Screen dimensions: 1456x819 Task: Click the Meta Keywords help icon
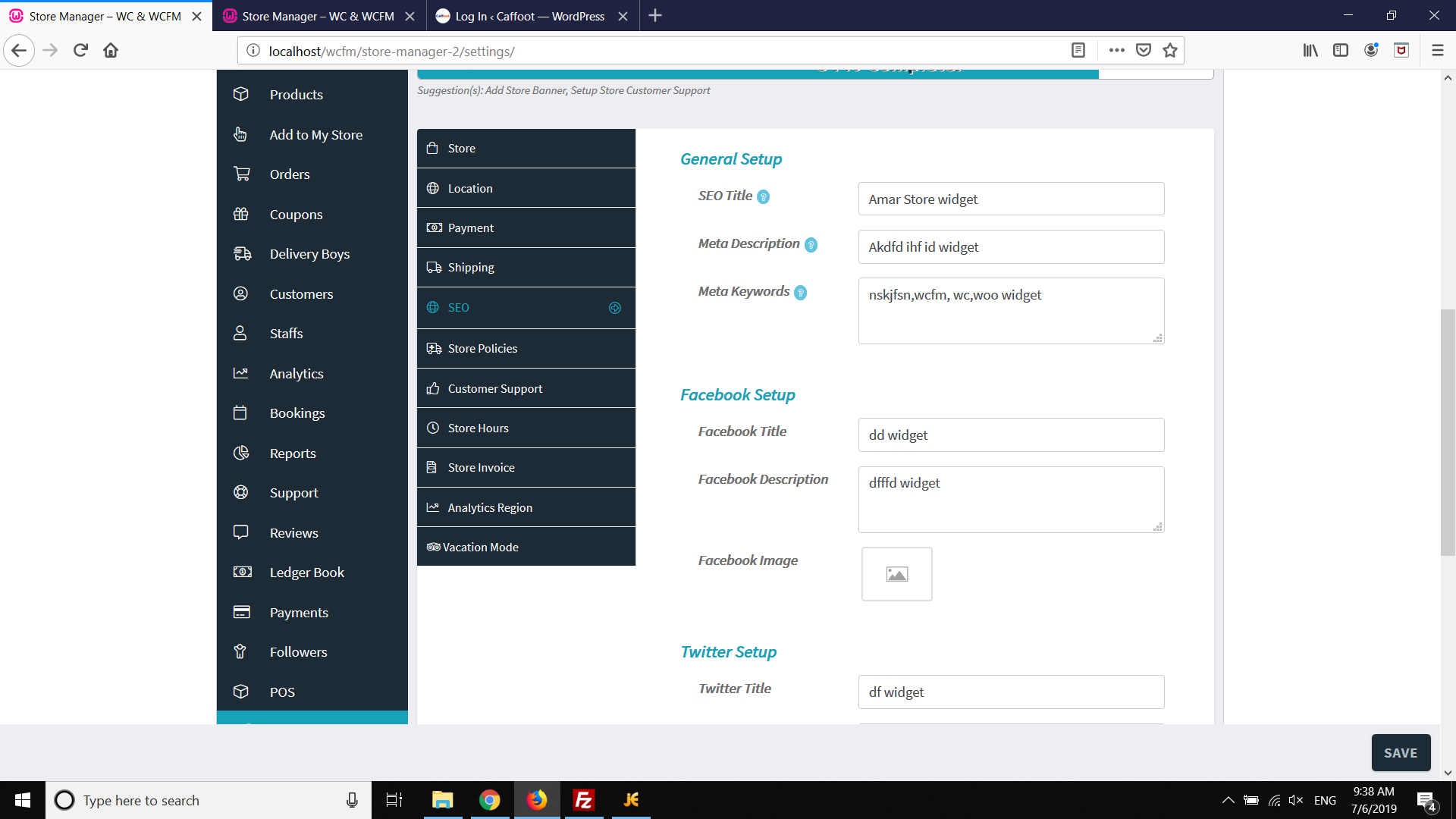click(800, 293)
